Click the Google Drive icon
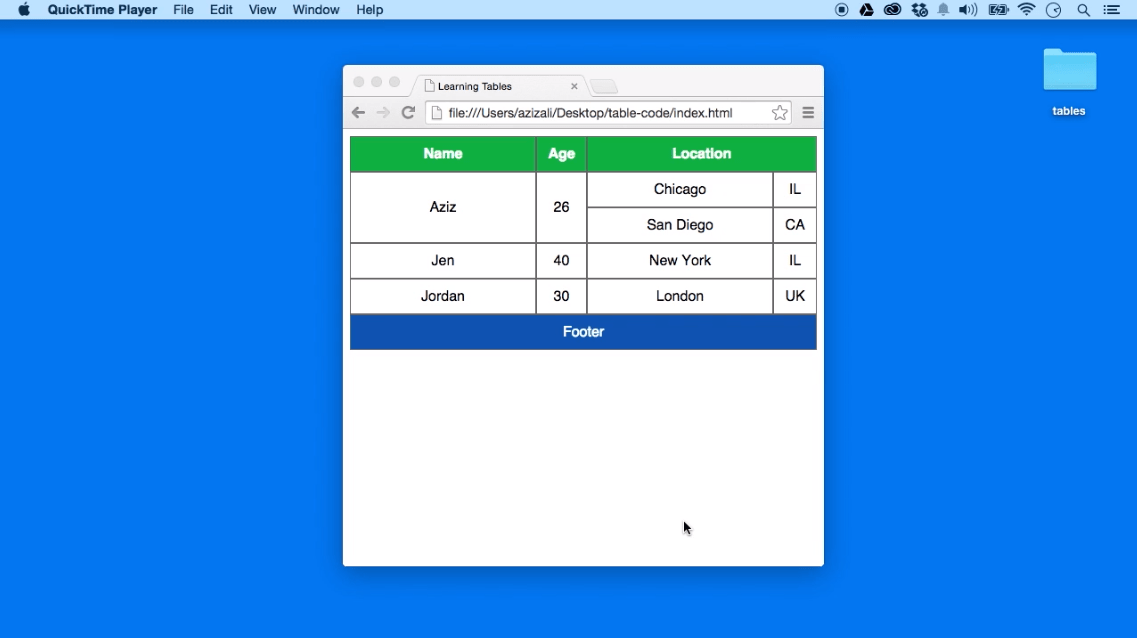Image resolution: width=1137 pixels, height=638 pixels. (868, 10)
